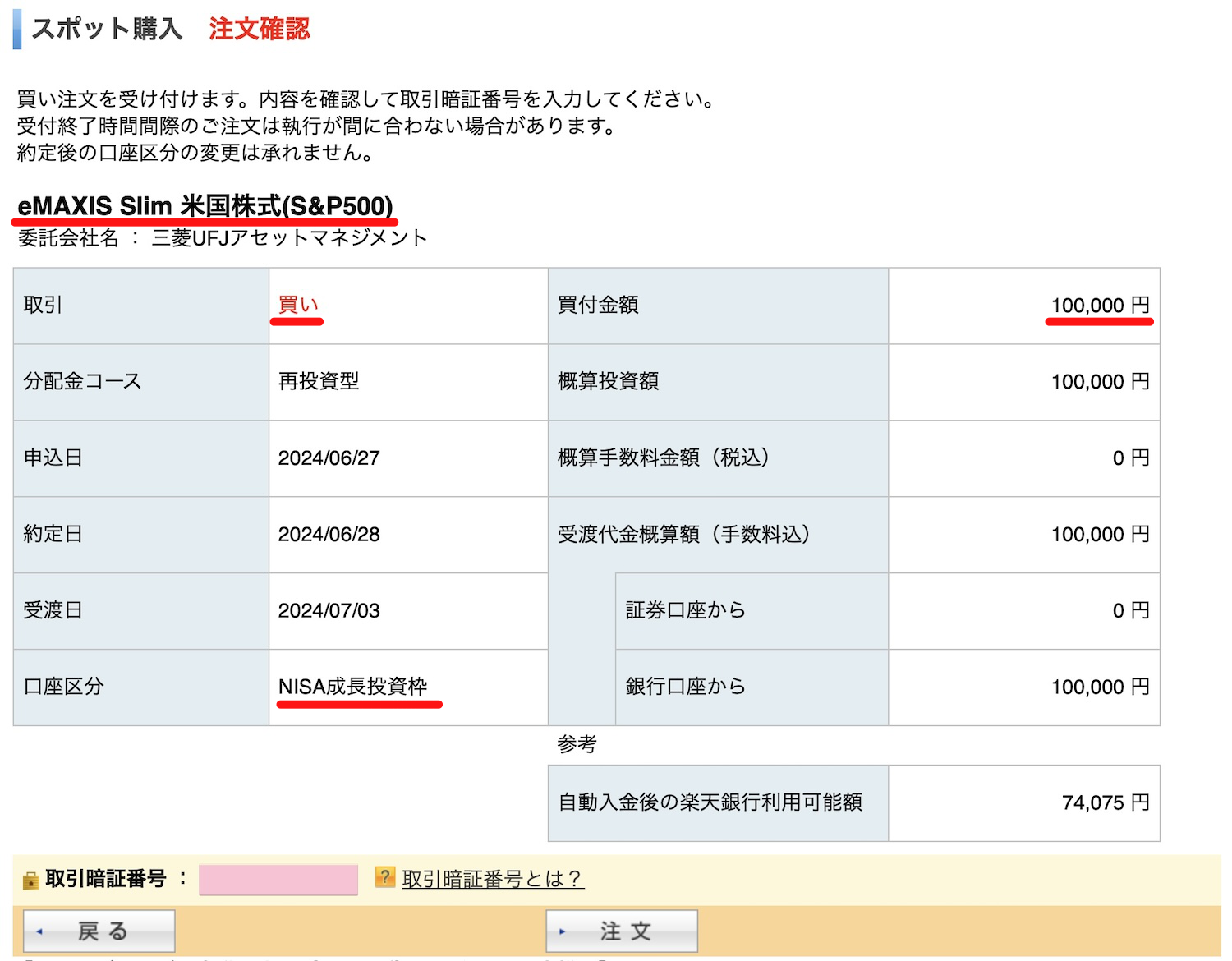The image size is (1232, 961).
Task: Click the 銀行口座から value 100,000 円
Action: [1100, 687]
